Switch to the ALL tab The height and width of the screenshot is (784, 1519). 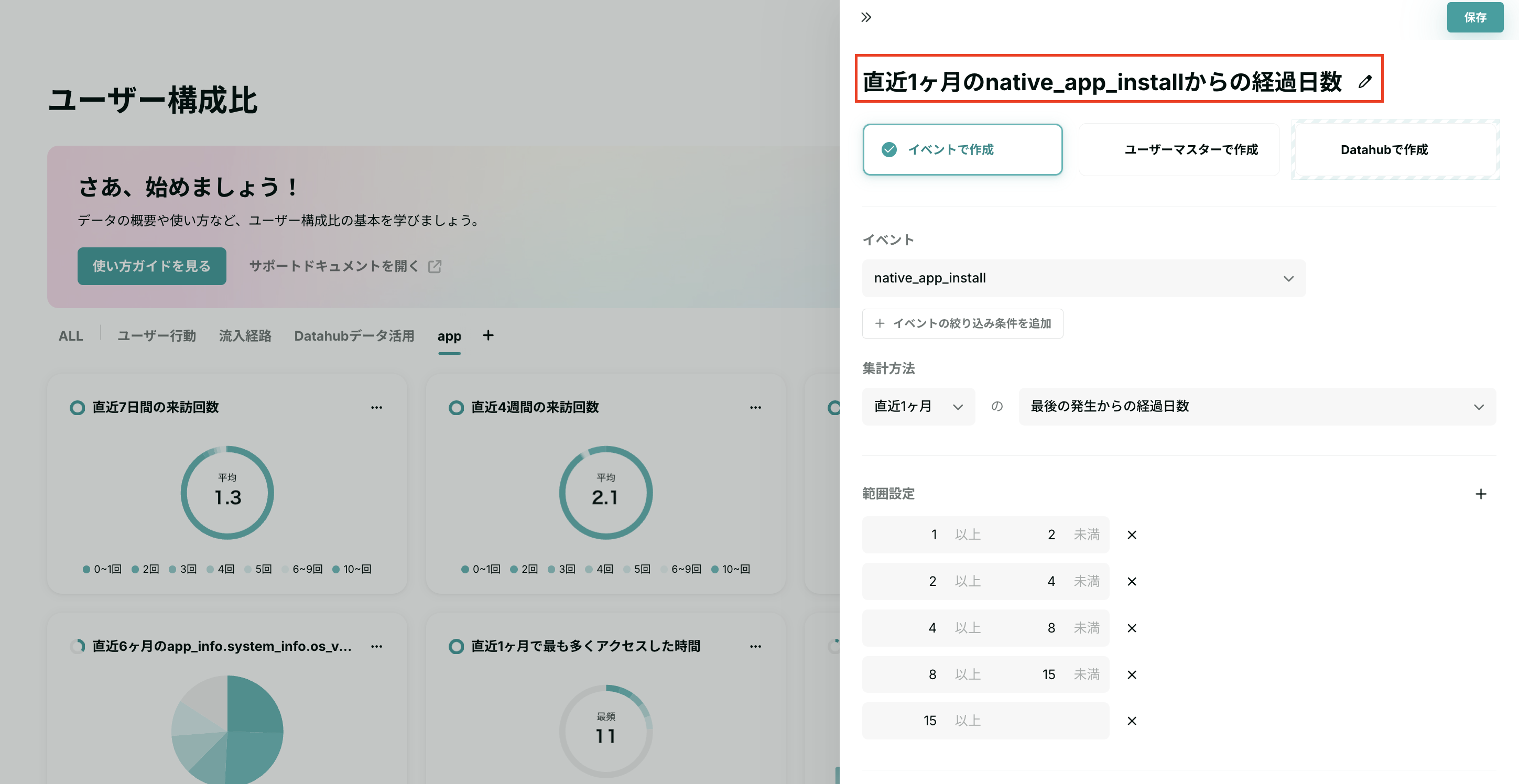coord(71,336)
